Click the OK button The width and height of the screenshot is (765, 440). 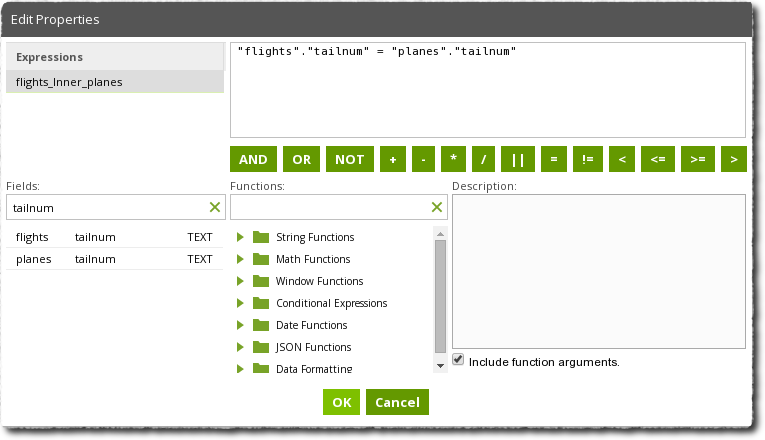point(342,402)
